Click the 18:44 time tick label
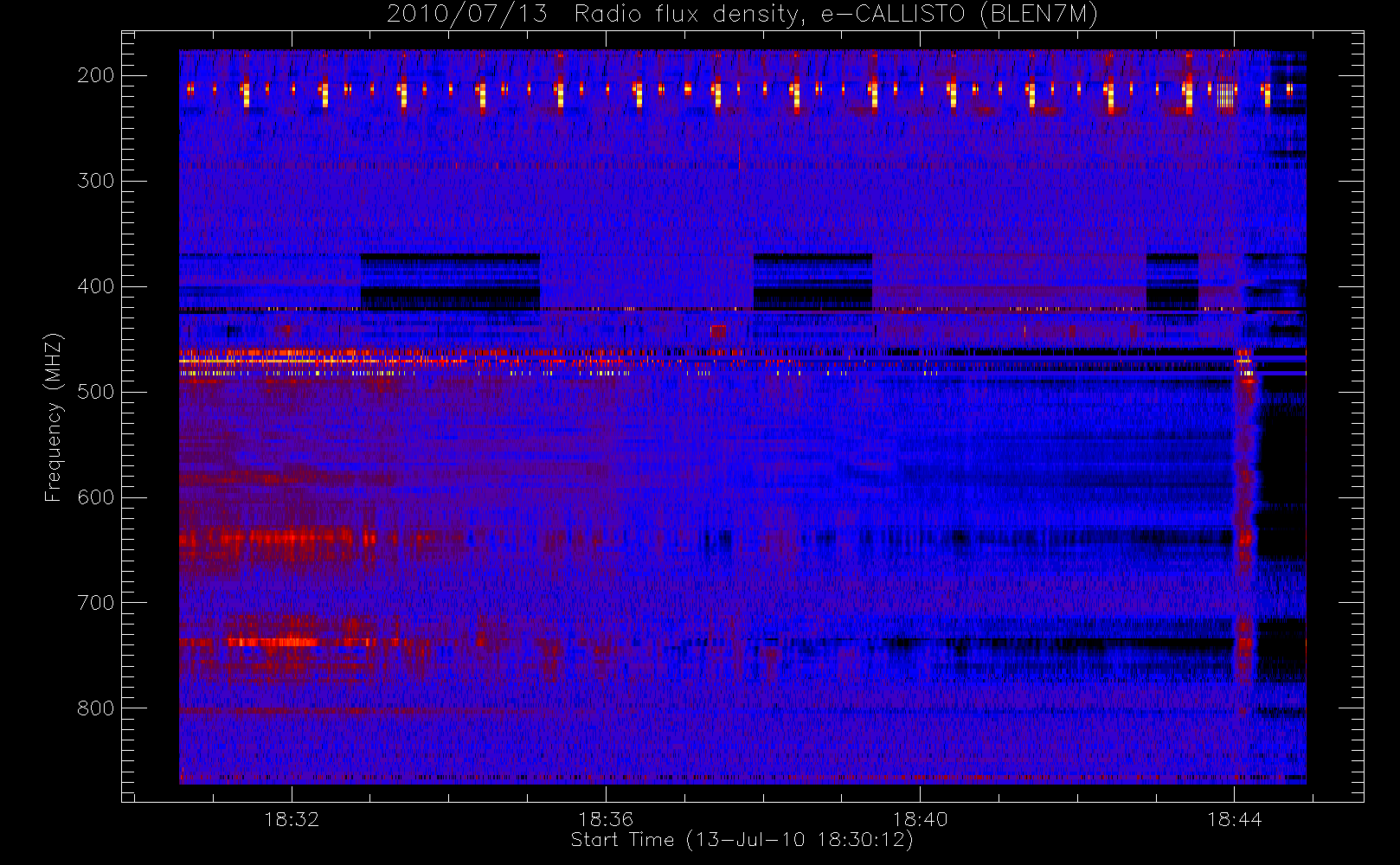The height and width of the screenshot is (865, 1400). click(x=1235, y=819)
